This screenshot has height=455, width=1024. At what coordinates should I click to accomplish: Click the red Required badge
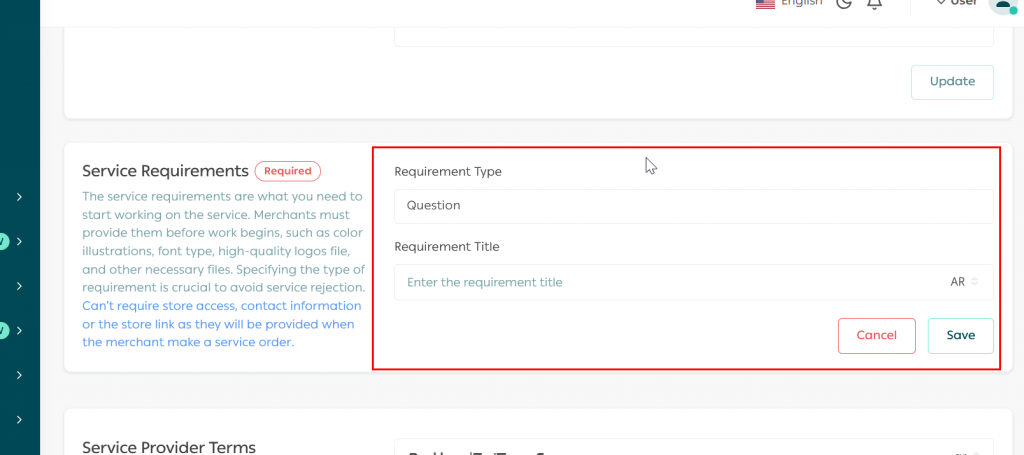pyautogui.click(x=288, y=171)
